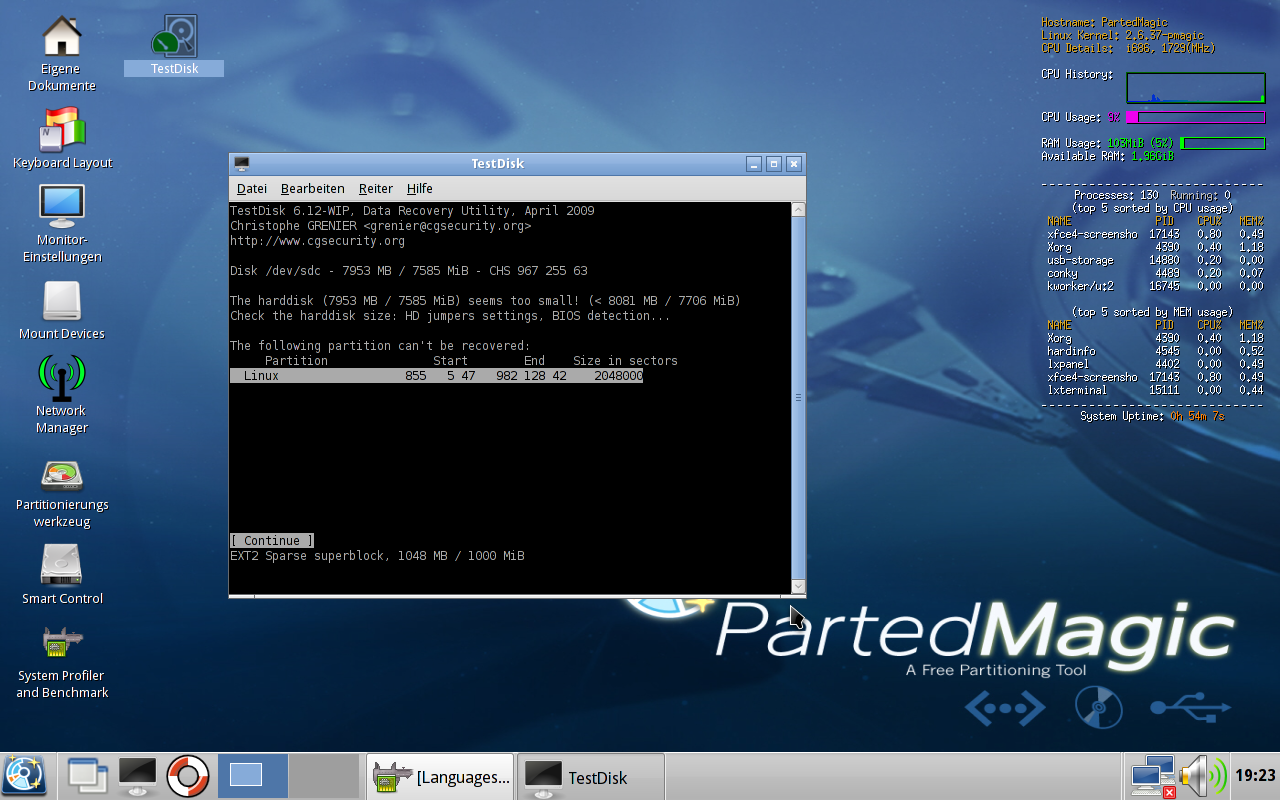The width and height of the screenshot is (1280, 800).
Task: Click the 'Size in sectors' column header
Action: (x=625, y=361)
